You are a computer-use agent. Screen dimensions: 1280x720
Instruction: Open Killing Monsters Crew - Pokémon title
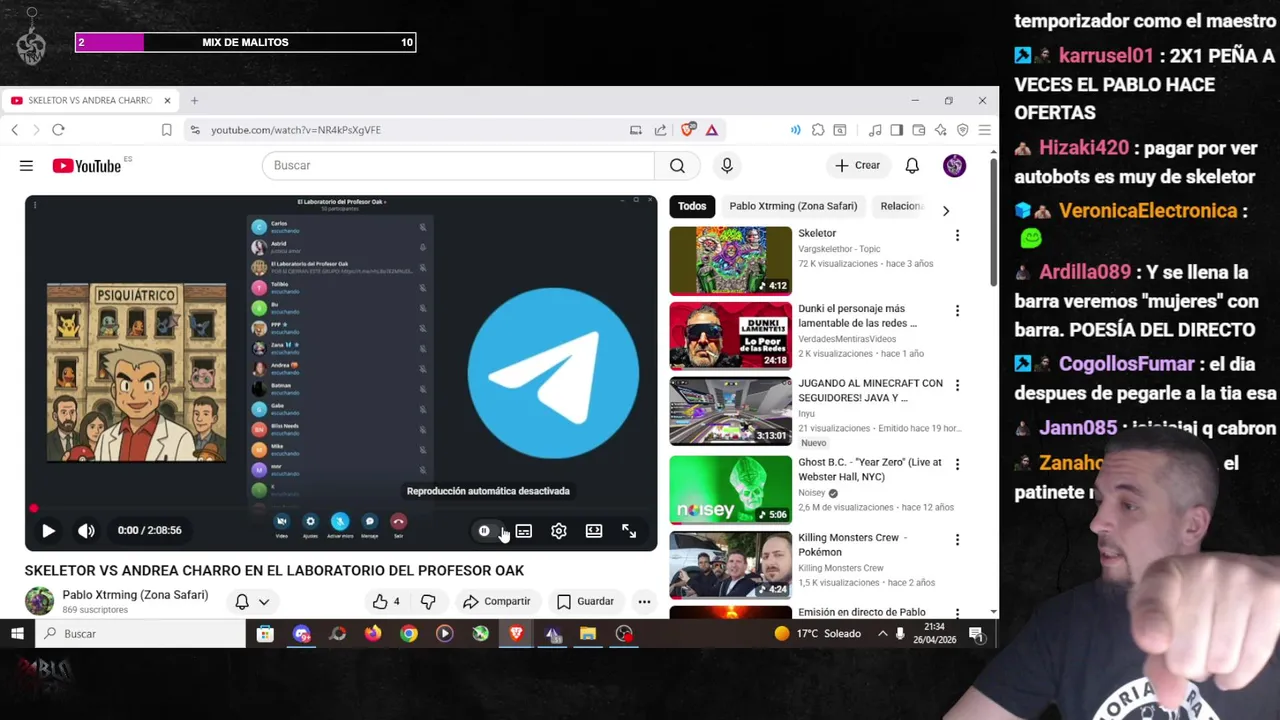(x=852, y=545)
